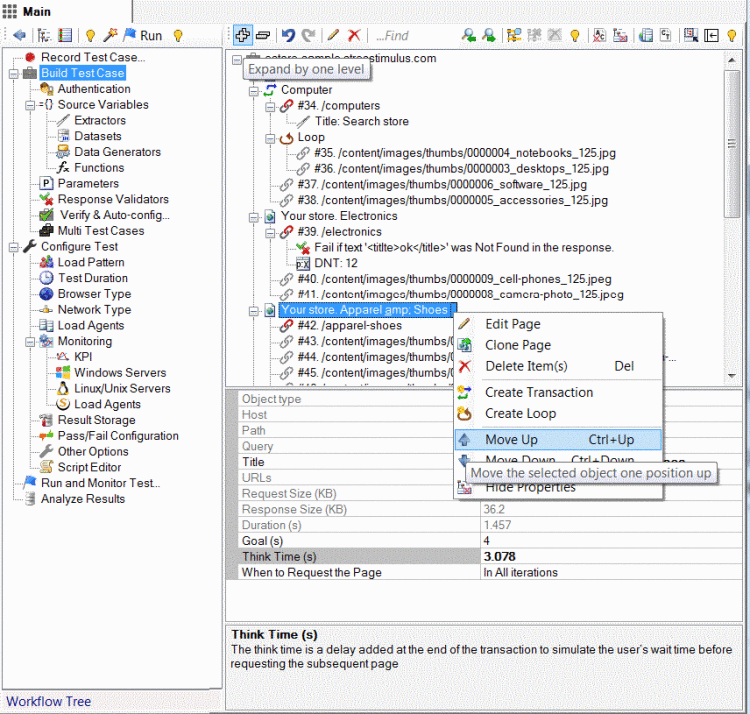Click the red X Delete toolbar icon
The width and height of the screenshot is (750, 714).
354,35
